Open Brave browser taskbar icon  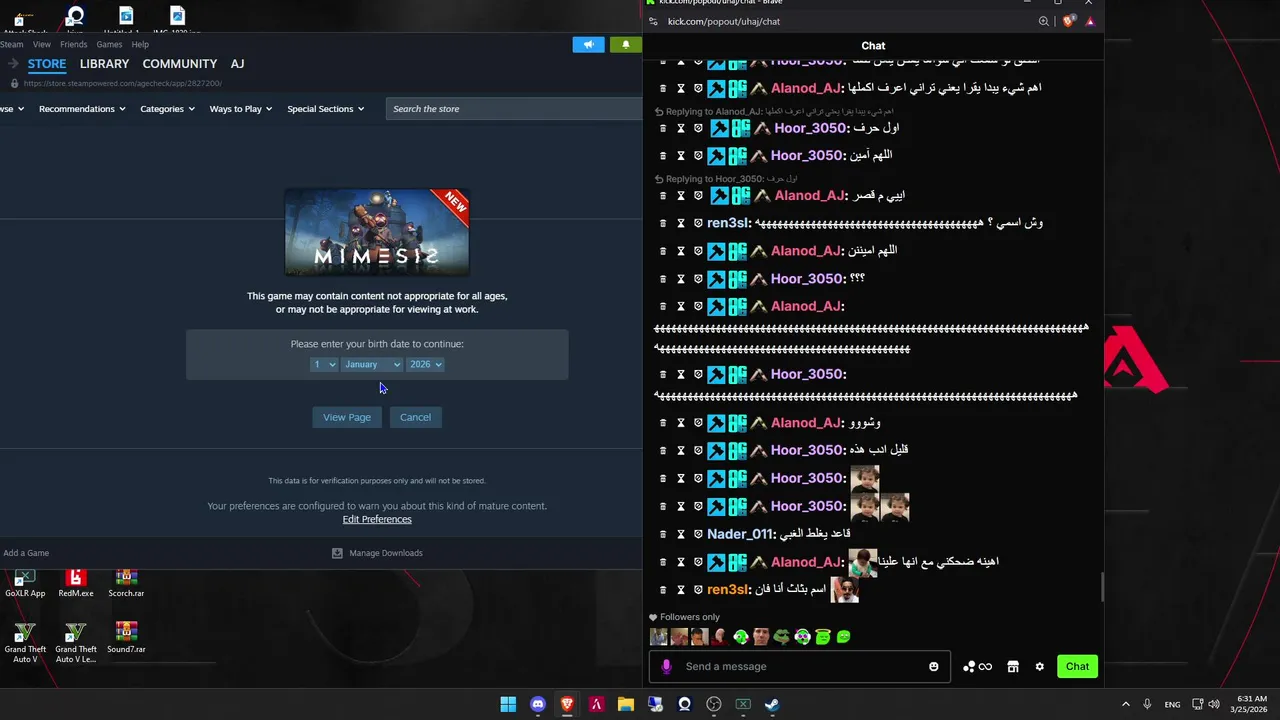pos(567,704)
